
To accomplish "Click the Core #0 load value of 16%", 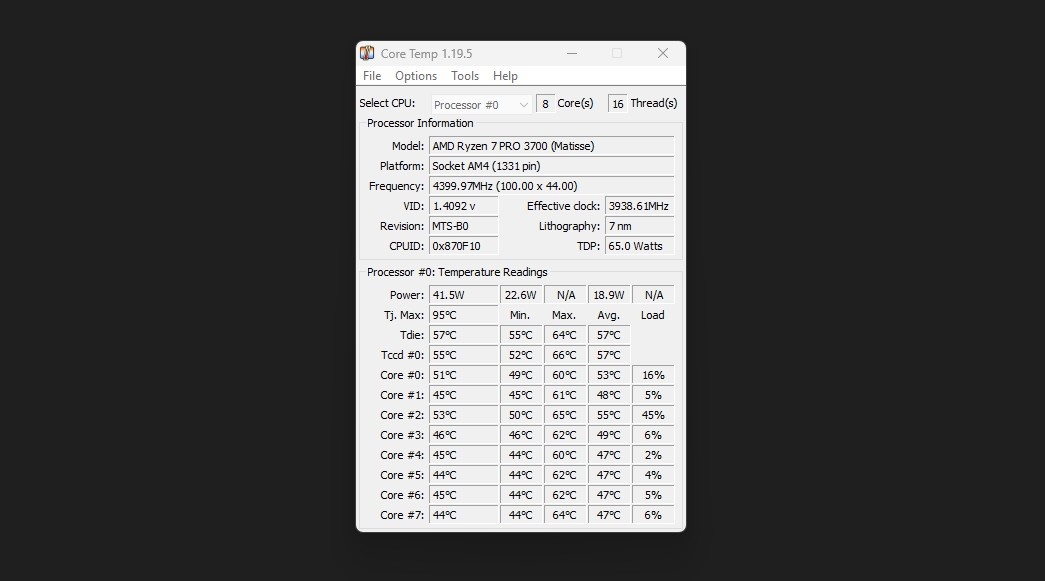I will click(652, 375).
